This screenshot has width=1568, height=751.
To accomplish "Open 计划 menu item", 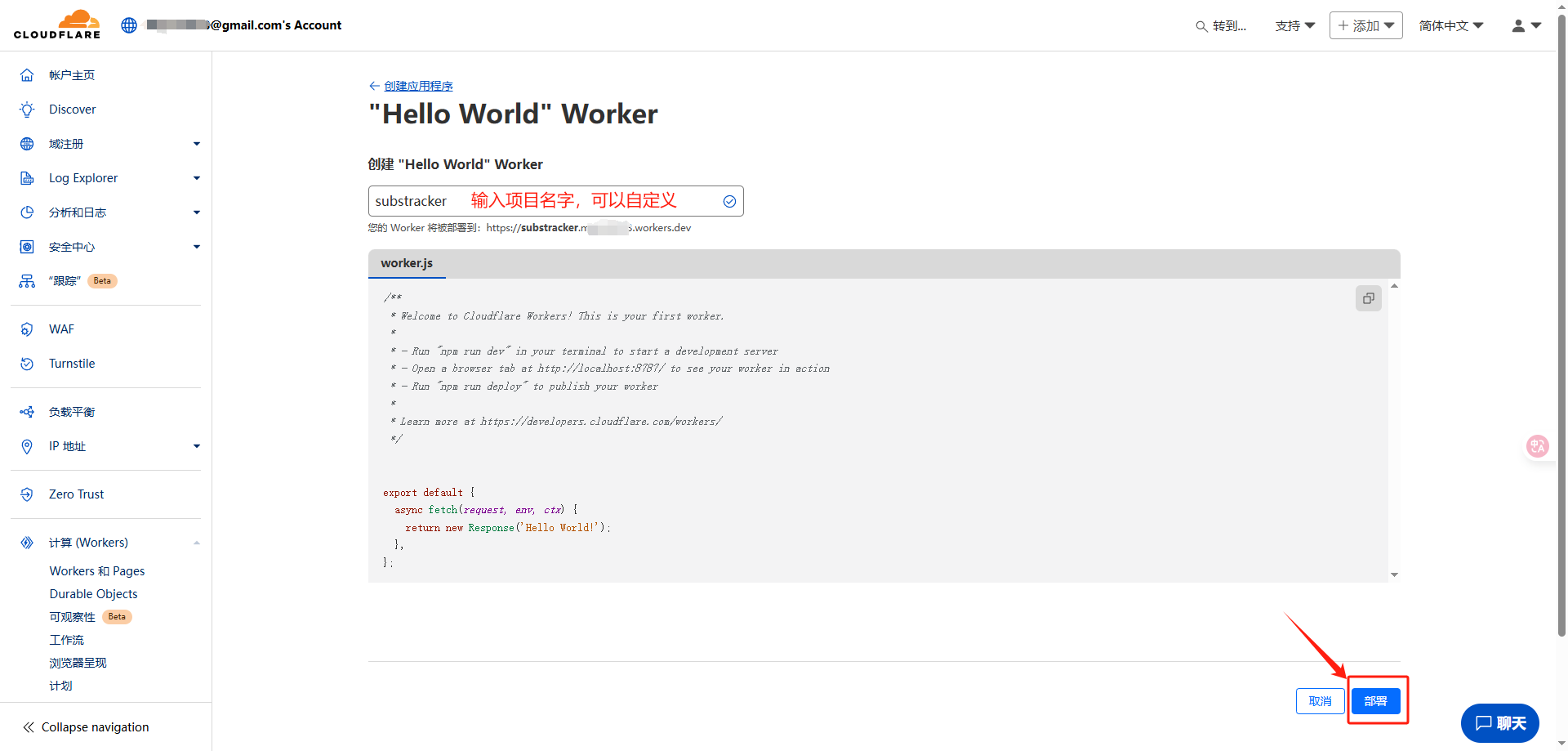I will pos(61,686).
